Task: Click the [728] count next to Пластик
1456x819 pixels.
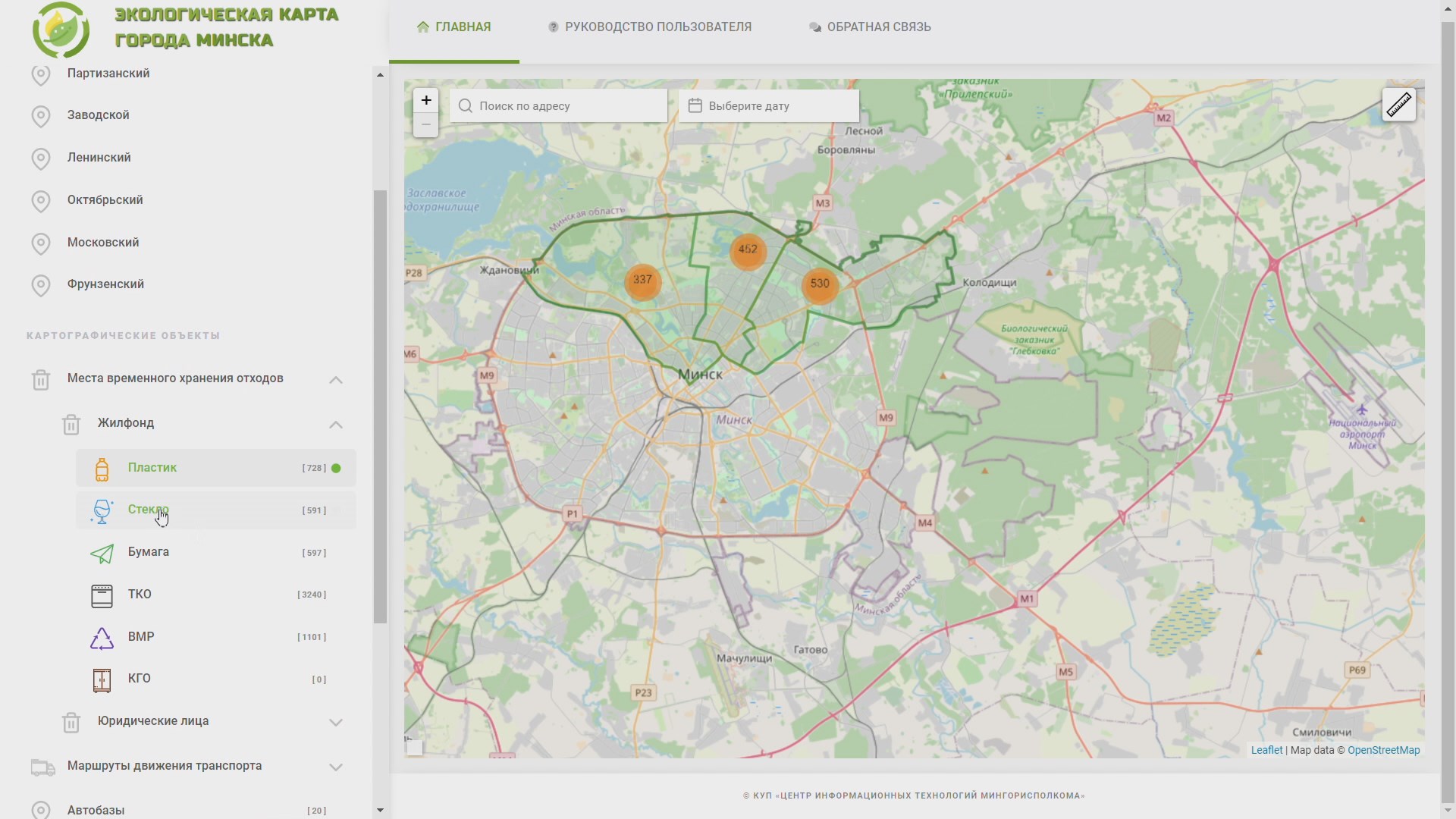Action: pos(314,469)
